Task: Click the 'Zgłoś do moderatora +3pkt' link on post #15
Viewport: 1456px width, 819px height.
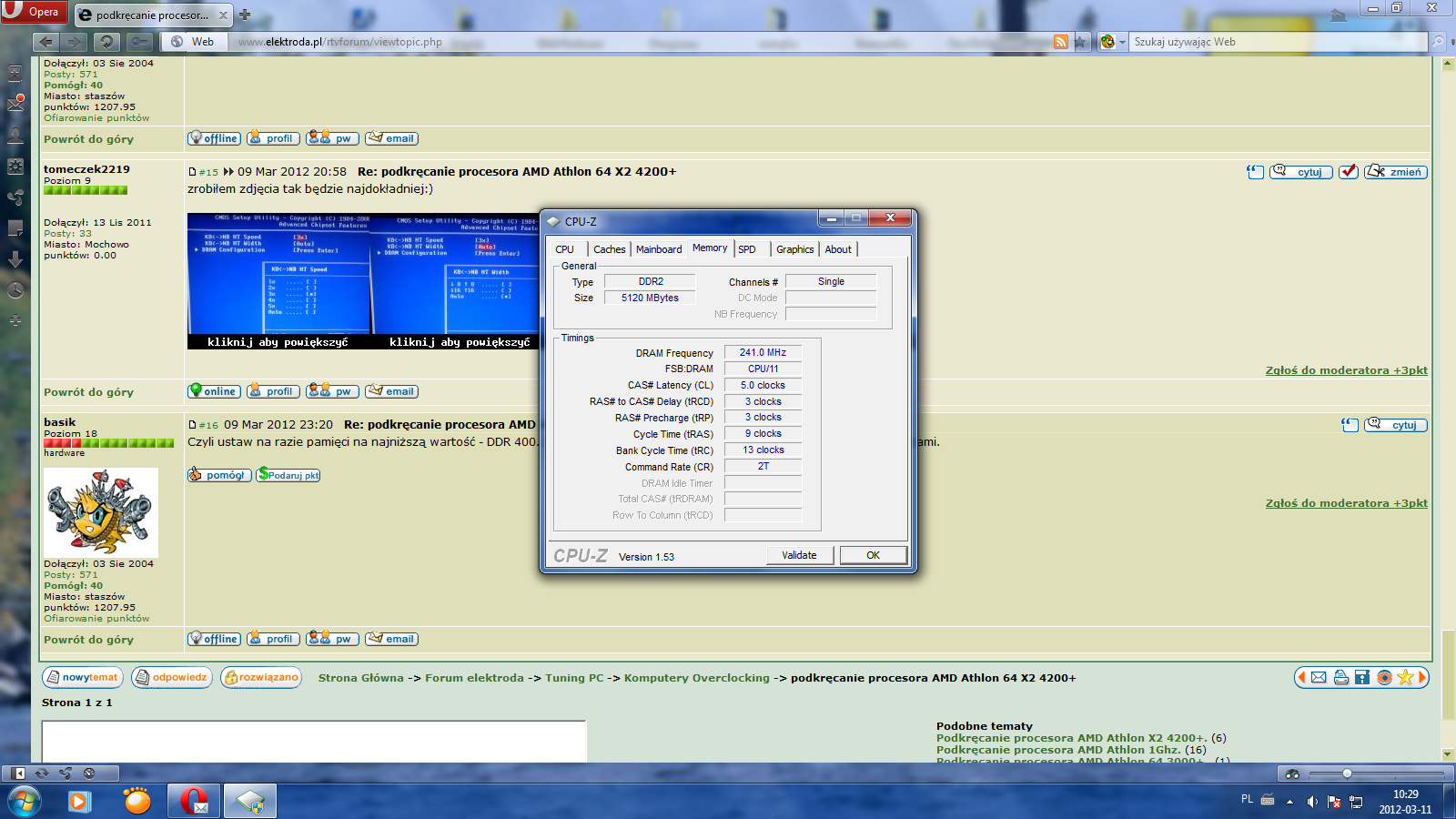Action: (x=1346, y=370)
